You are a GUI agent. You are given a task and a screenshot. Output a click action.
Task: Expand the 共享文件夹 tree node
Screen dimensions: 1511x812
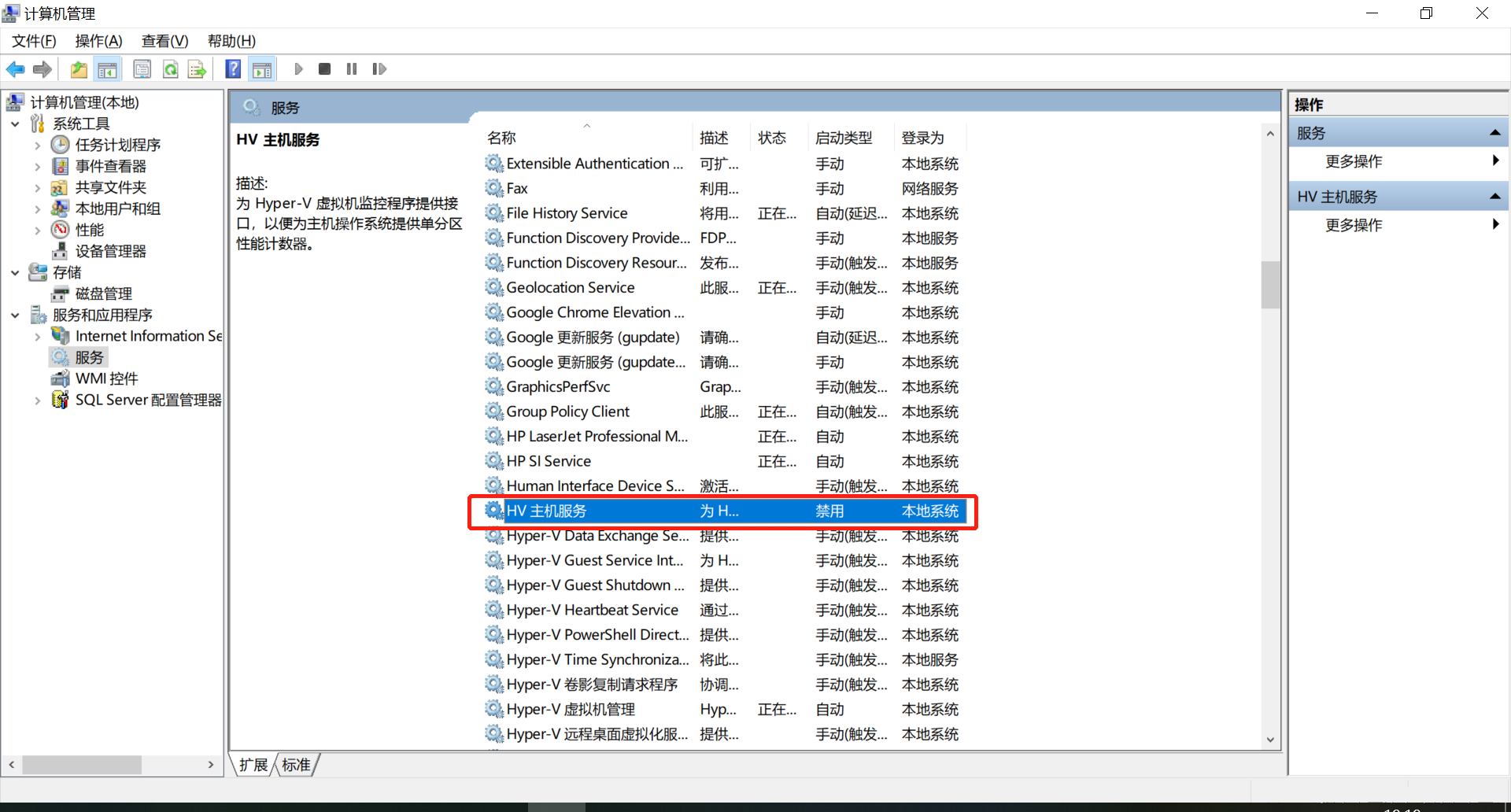coord(37,187)
